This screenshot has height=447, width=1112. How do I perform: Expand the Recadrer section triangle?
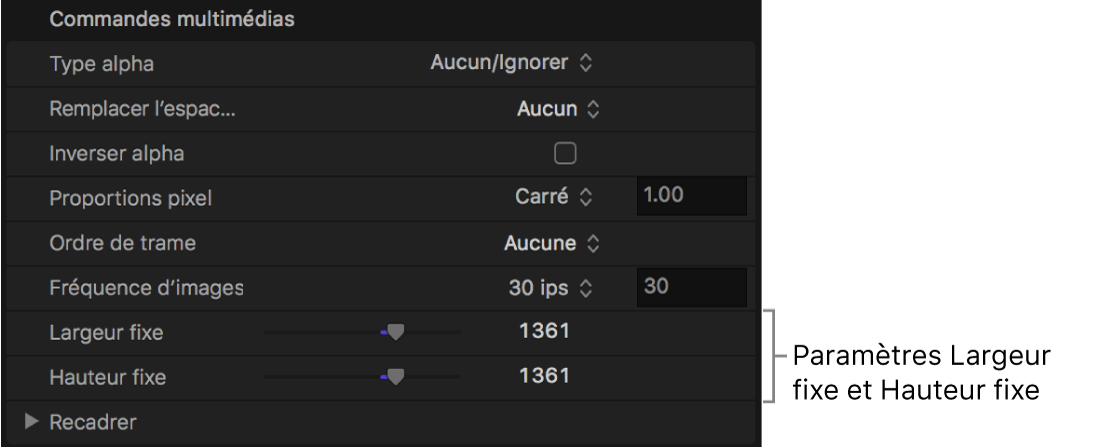pos(31,422)
